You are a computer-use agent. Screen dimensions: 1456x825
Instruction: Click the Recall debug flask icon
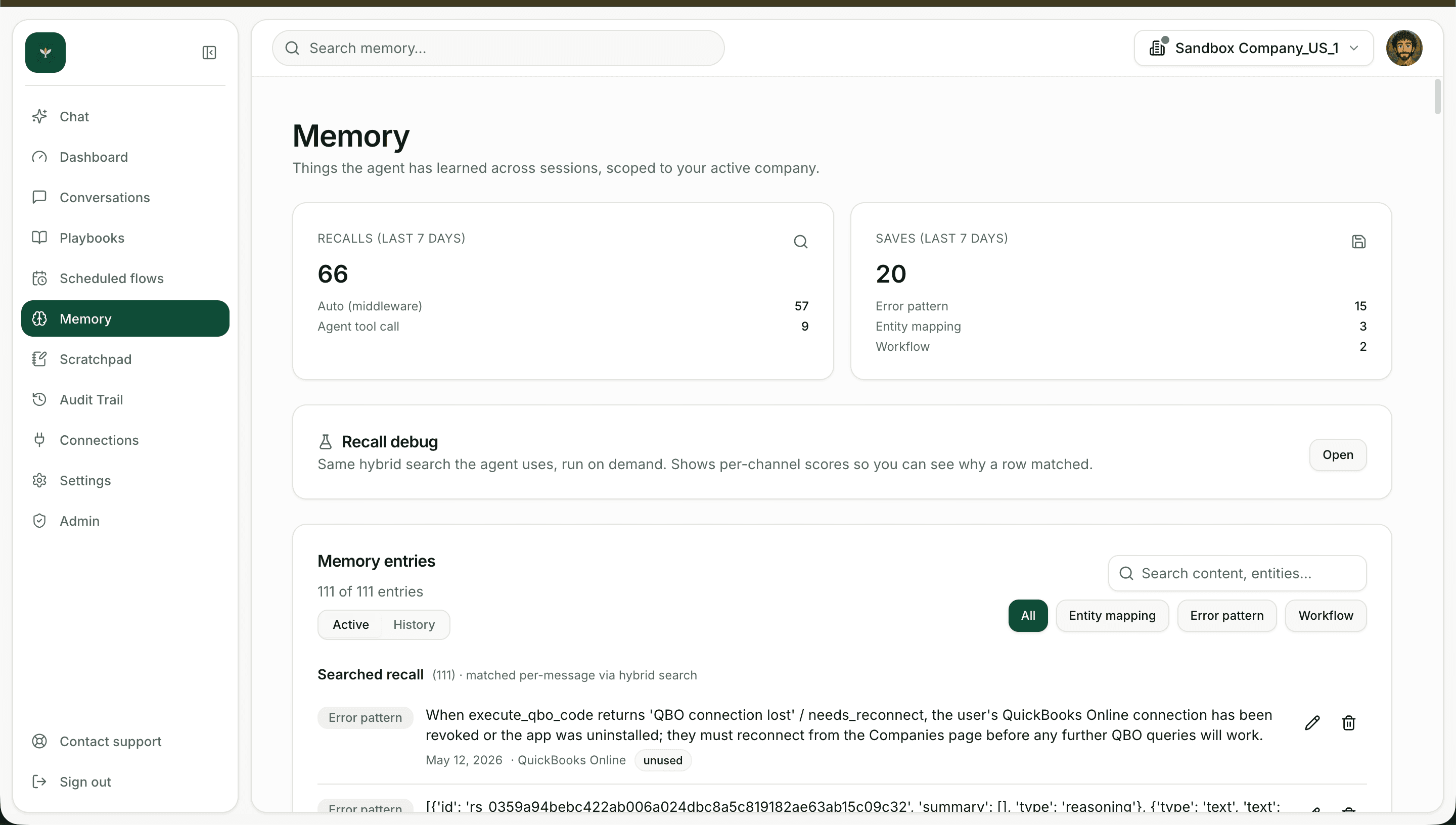(x=325, y=441)
